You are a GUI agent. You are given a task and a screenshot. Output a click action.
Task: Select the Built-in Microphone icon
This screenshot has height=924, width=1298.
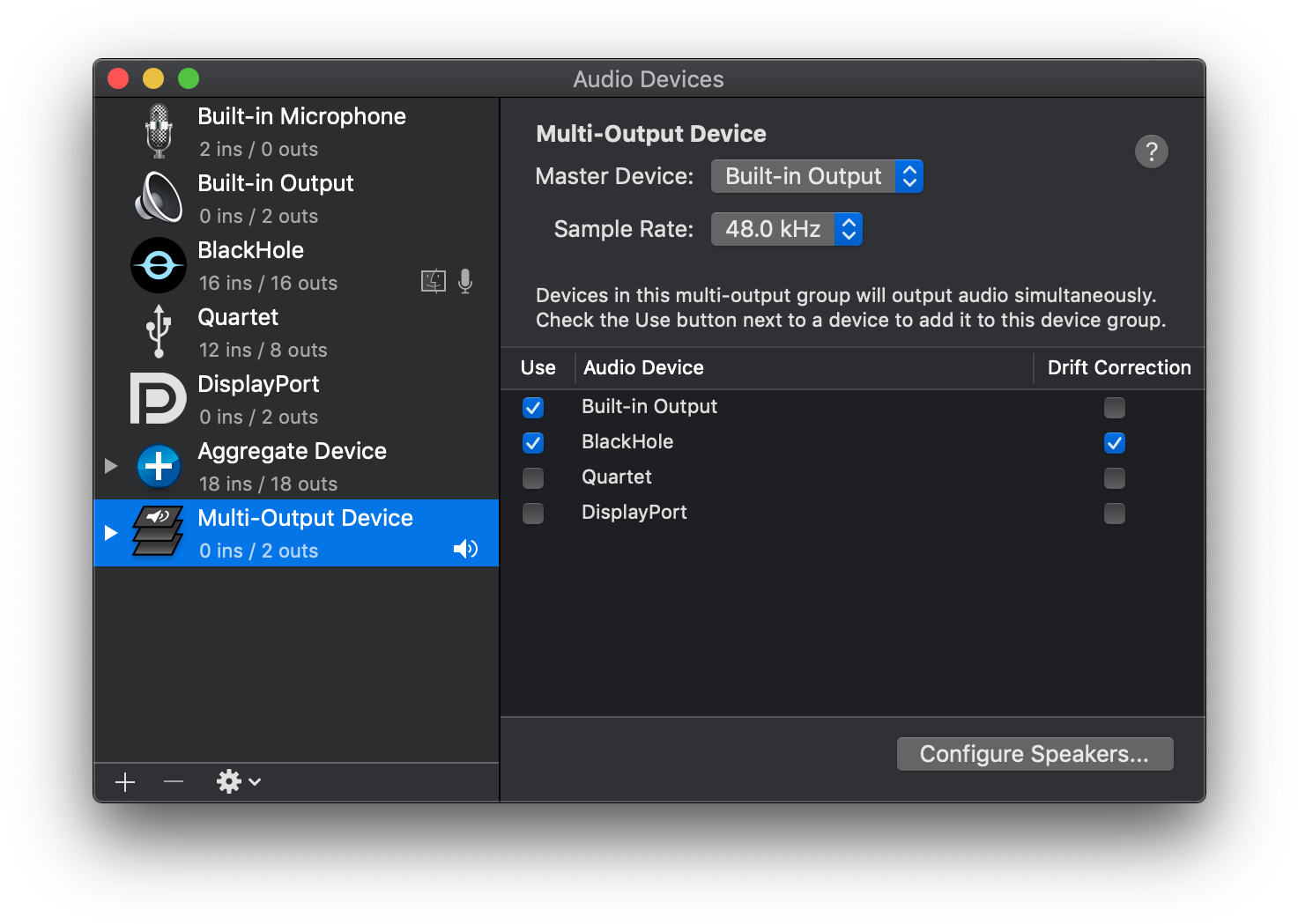(159, 131)
